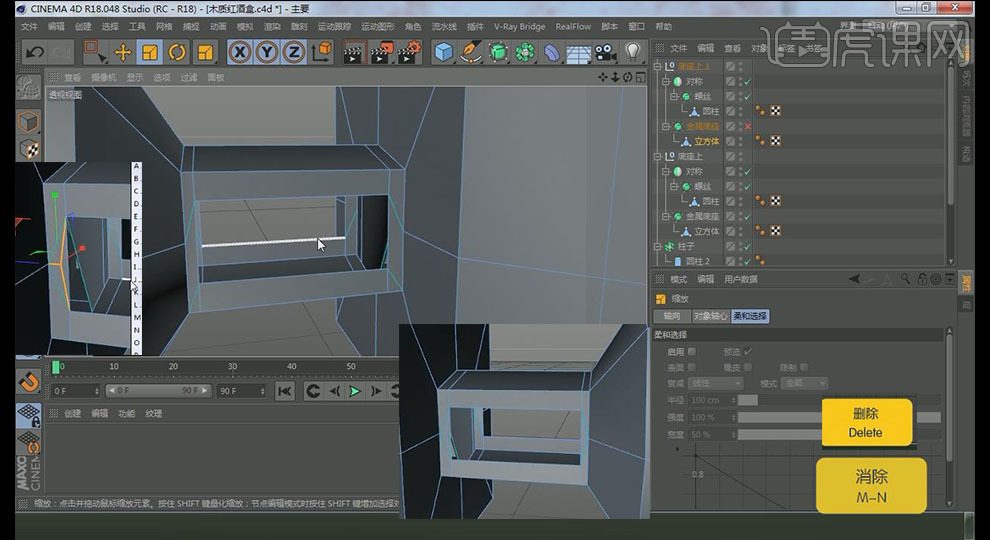
Task: Click Make Editable icon in left palette
Action: click(x=28, y=88)
